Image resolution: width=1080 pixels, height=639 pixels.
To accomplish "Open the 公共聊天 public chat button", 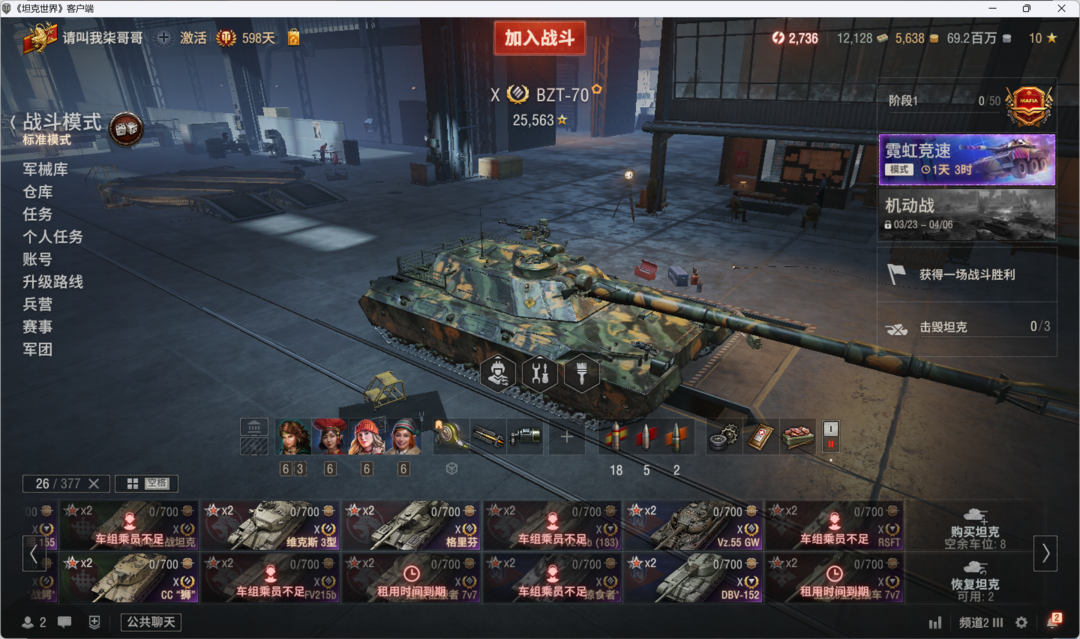I will tap(151, 622).
